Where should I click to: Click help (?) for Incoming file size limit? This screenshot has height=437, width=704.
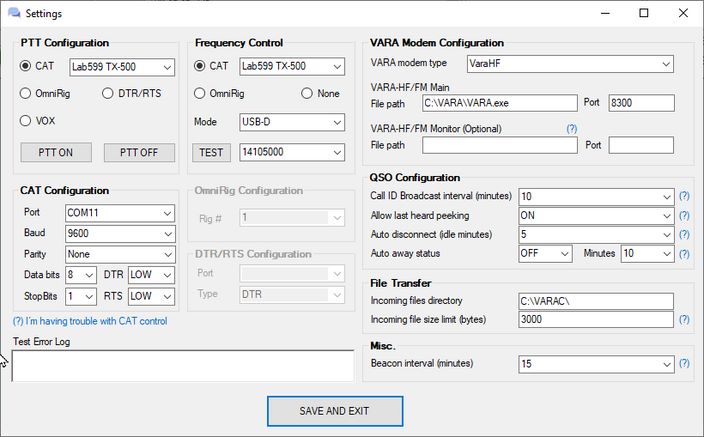[x=684, y=319]
